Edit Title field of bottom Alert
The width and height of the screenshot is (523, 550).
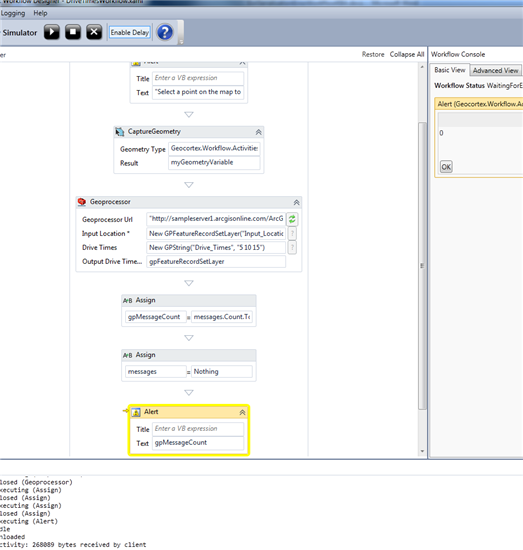coord(198,429)
